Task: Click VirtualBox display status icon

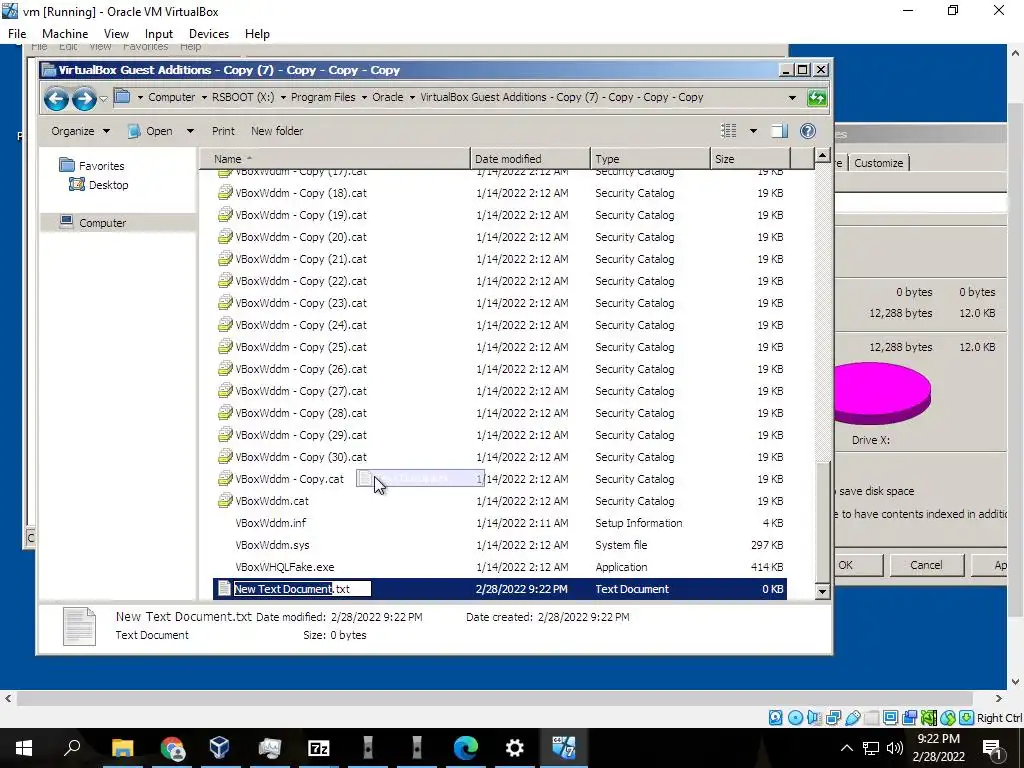Action: click(890, 718)
